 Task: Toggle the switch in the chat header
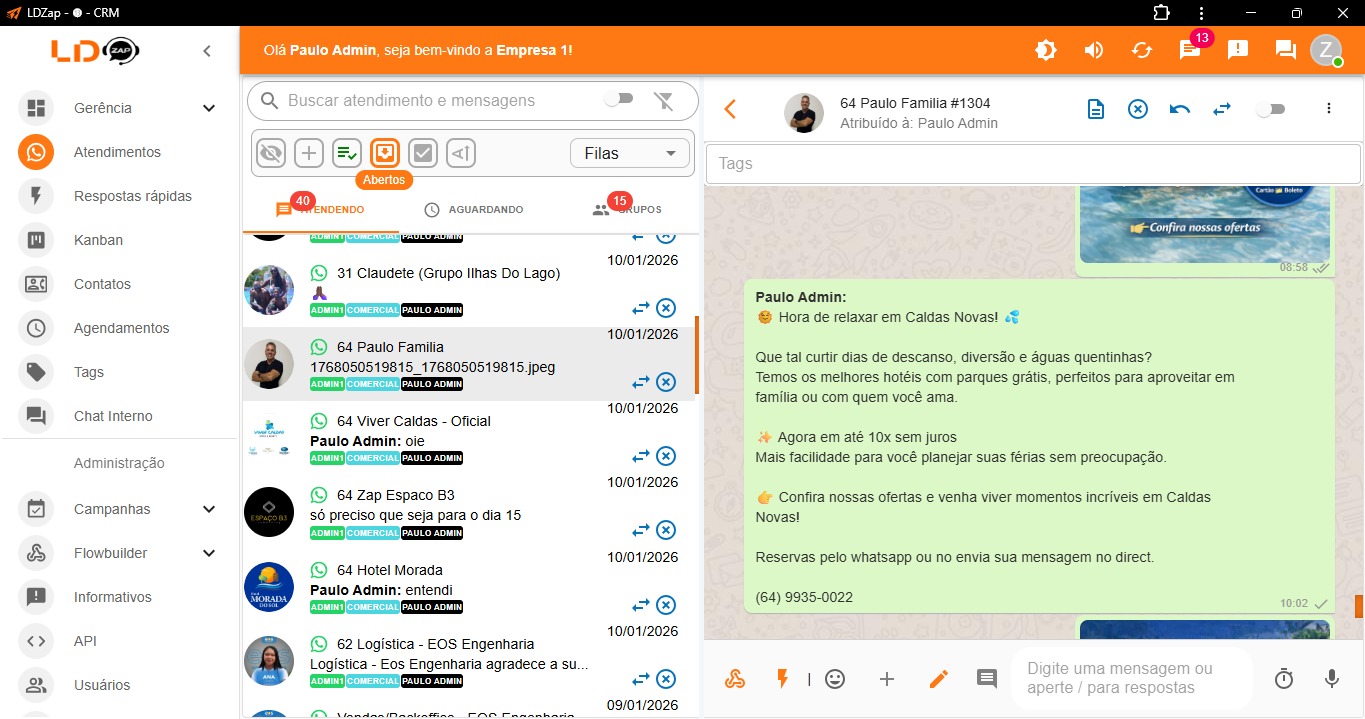[x=1270, y=109]
